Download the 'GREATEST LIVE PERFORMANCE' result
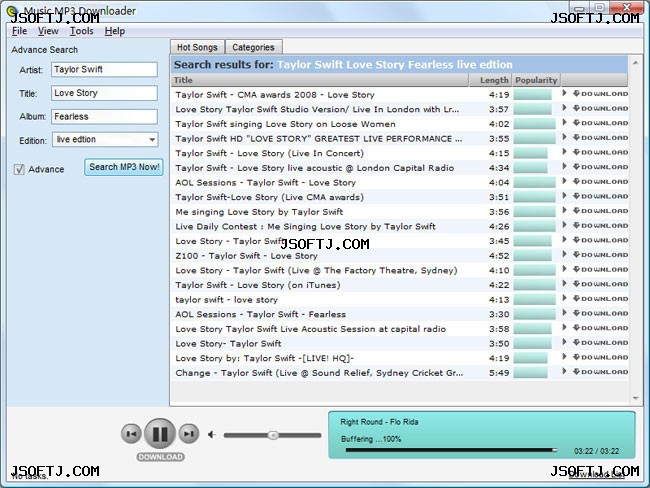The width and height of the screenshot is (650, 488). [x=600, y=138]
